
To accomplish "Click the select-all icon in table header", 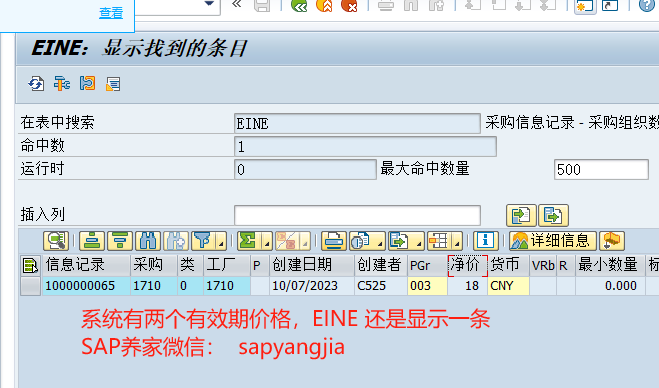I will coord(30,265).
